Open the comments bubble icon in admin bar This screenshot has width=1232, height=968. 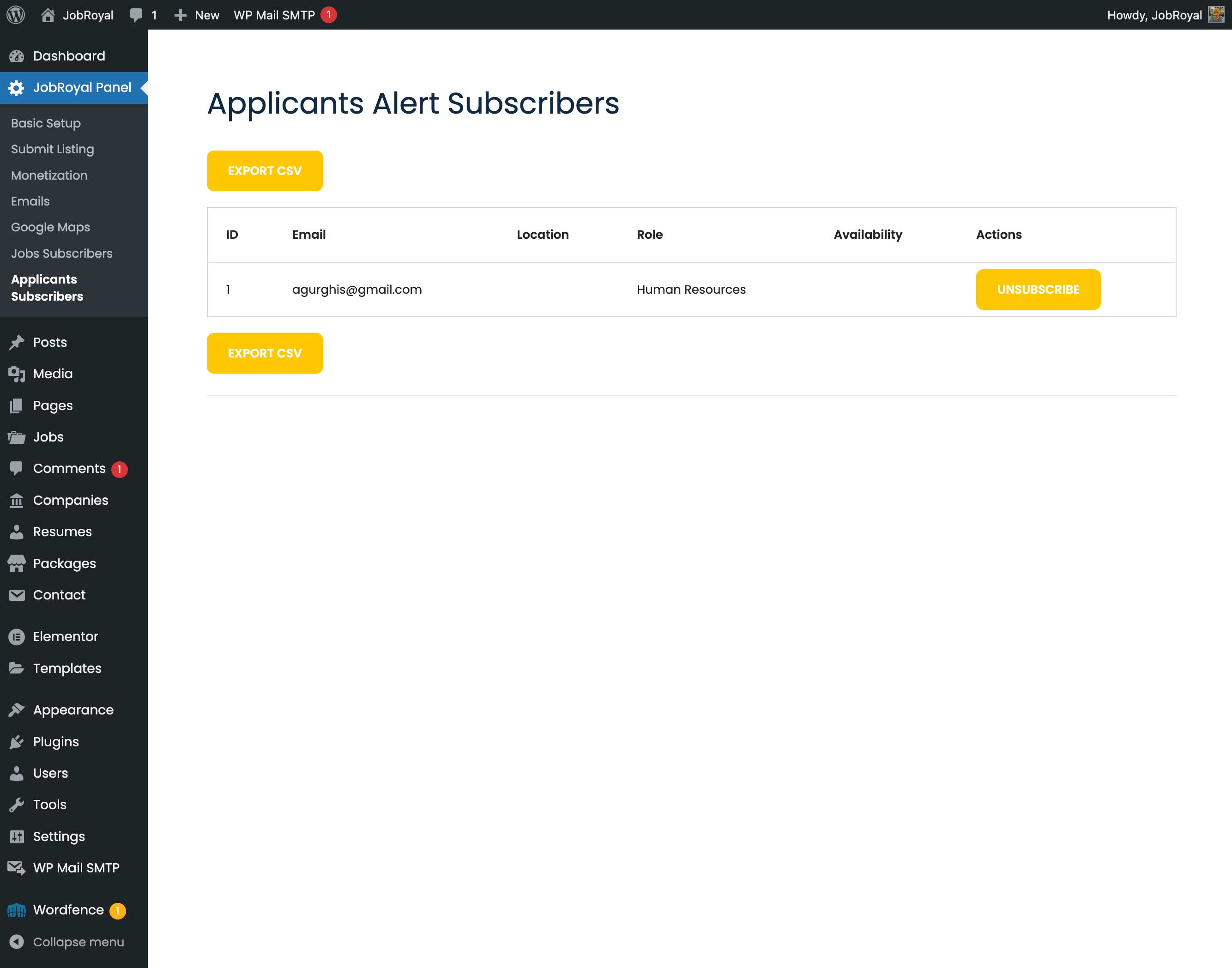[x=136, y=15]
